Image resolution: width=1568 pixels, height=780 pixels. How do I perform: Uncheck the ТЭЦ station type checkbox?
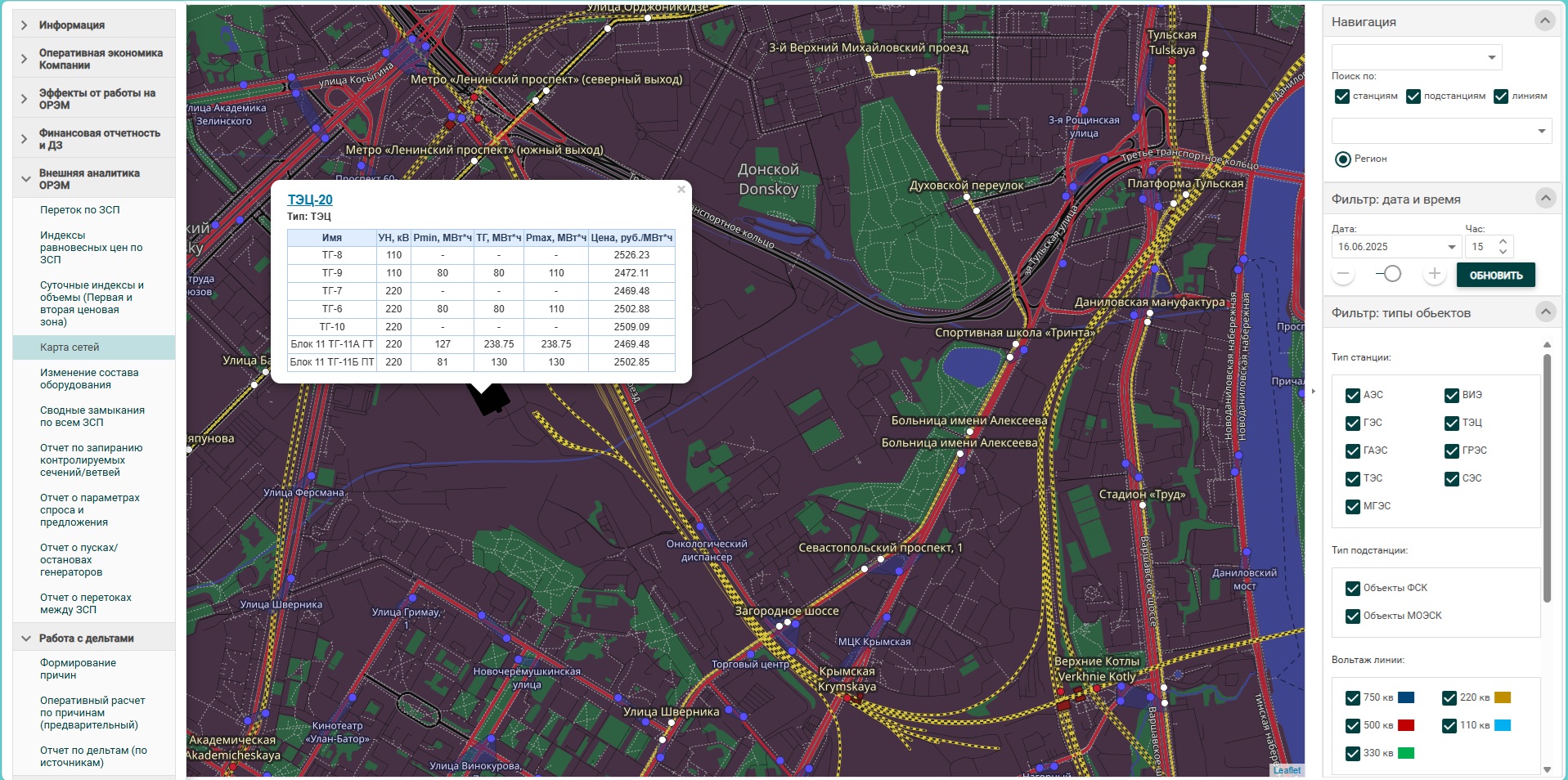point(1452,423)
